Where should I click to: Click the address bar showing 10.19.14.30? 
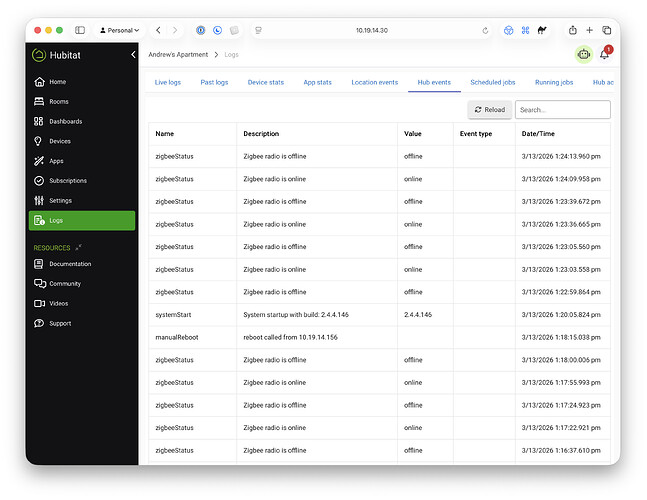click(372, 31)
